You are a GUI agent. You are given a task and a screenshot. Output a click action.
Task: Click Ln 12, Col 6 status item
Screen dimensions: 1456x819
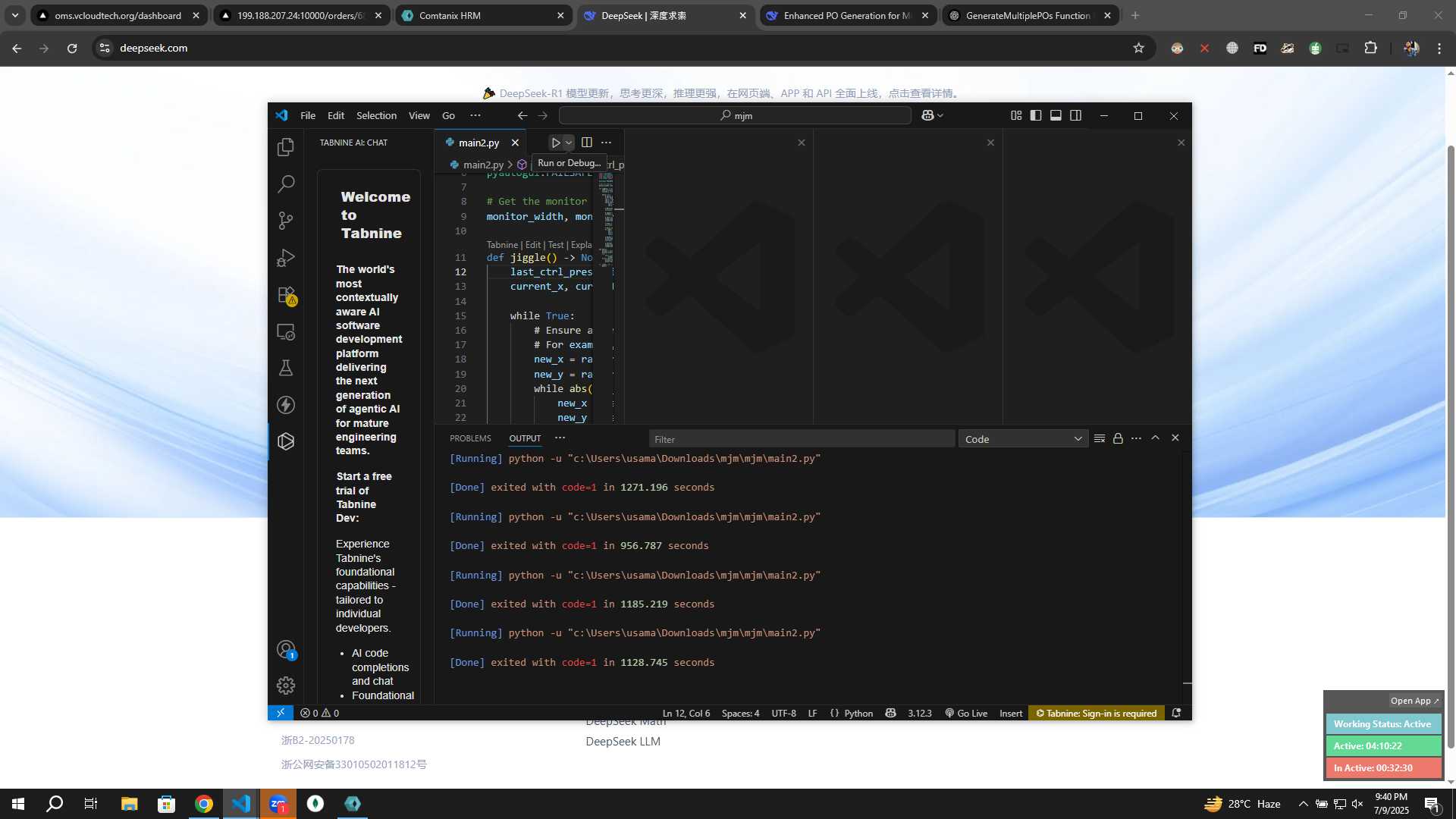[686, 713]
